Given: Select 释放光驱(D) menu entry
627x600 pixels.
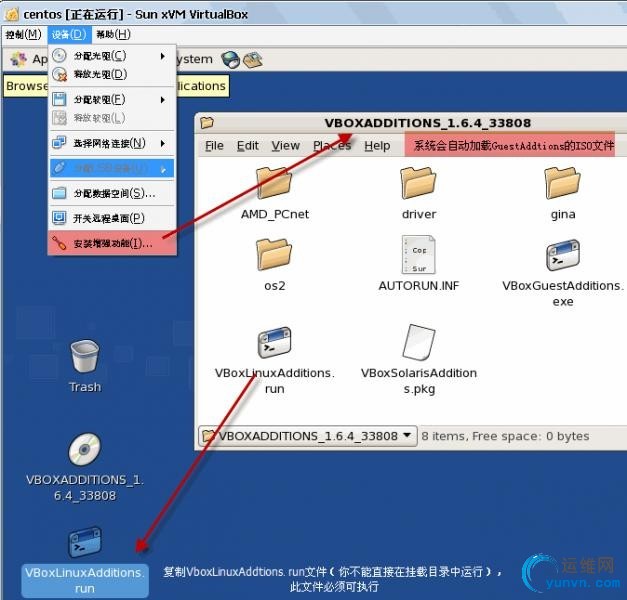Looking at the screenshot, I should point(112,74).
